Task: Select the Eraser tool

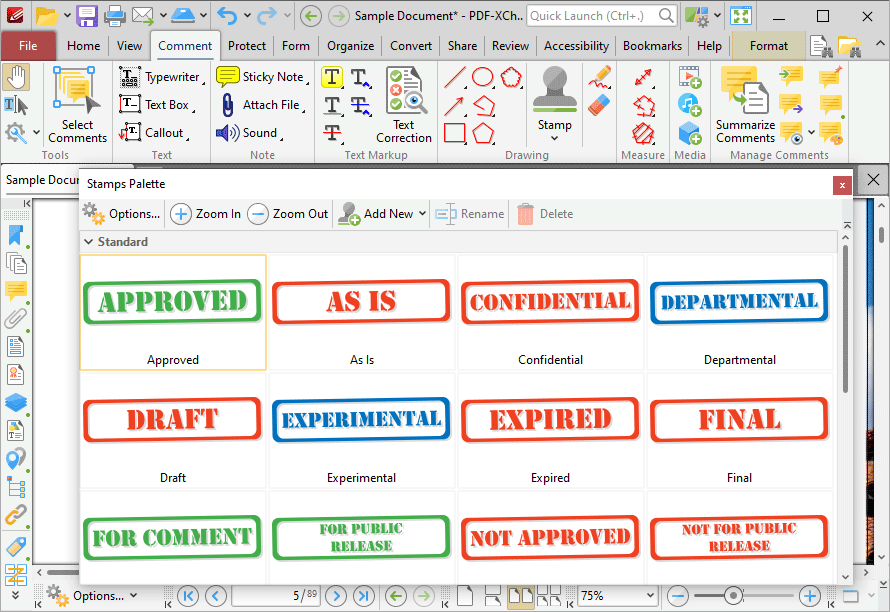Action: tap(599, 105)
